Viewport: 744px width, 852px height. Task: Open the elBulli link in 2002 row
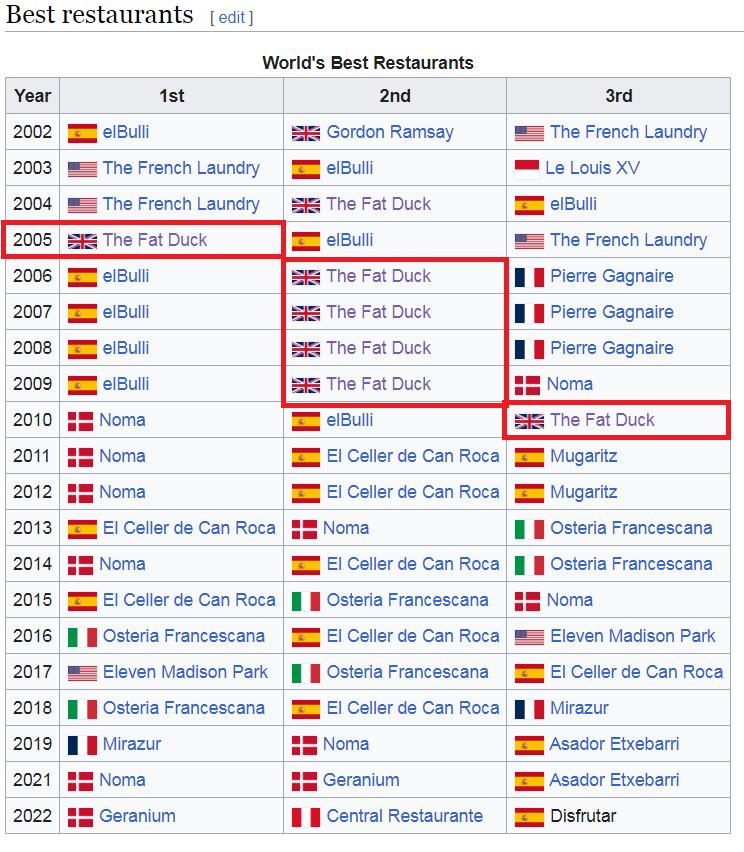point(126,132)
